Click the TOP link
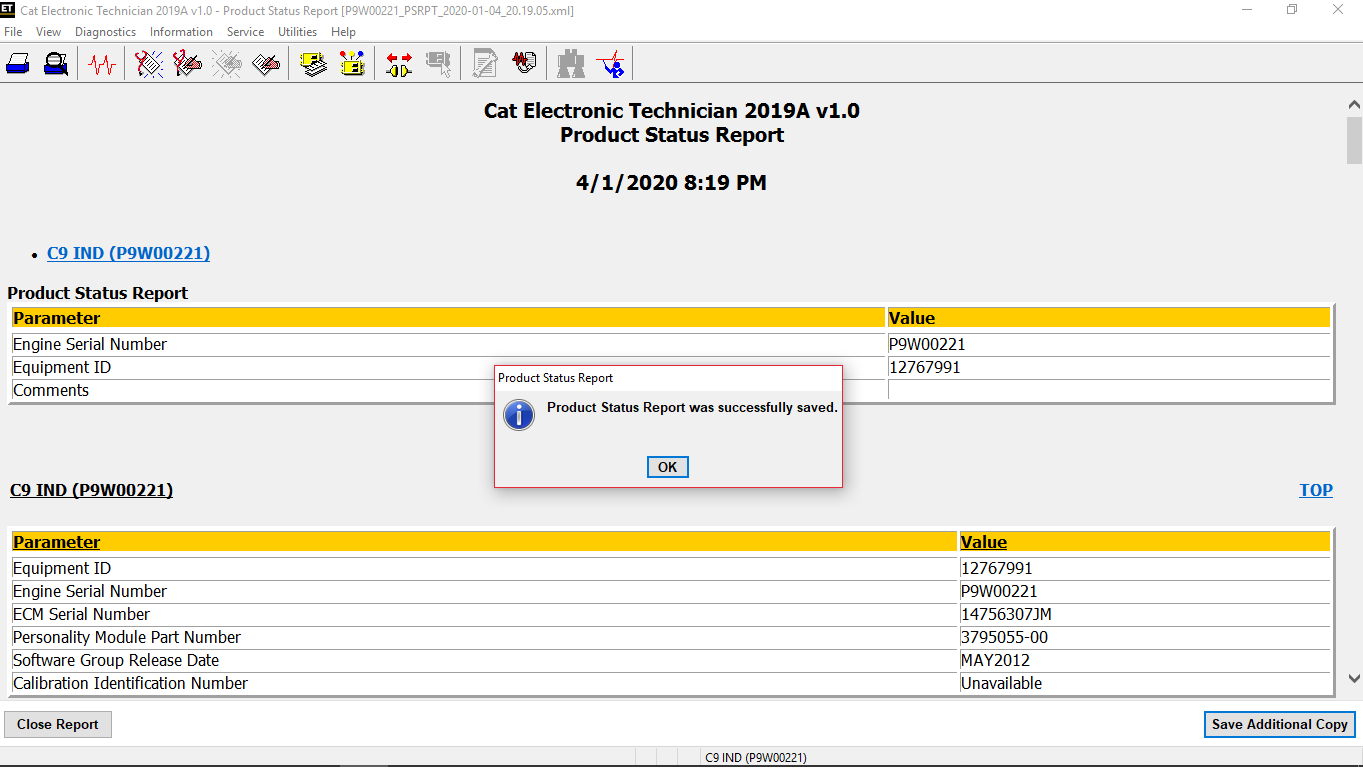 (1315, 490)
